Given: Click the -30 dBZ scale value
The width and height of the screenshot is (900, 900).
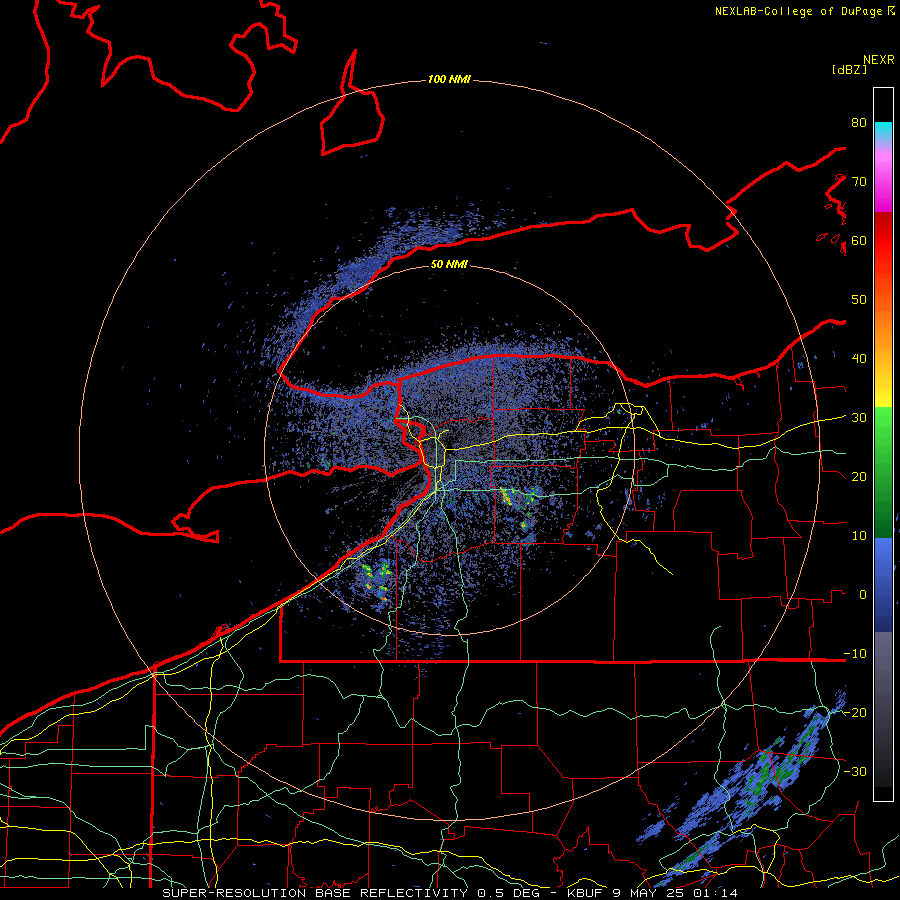Looking at the screenshot, I should point(855,771).
